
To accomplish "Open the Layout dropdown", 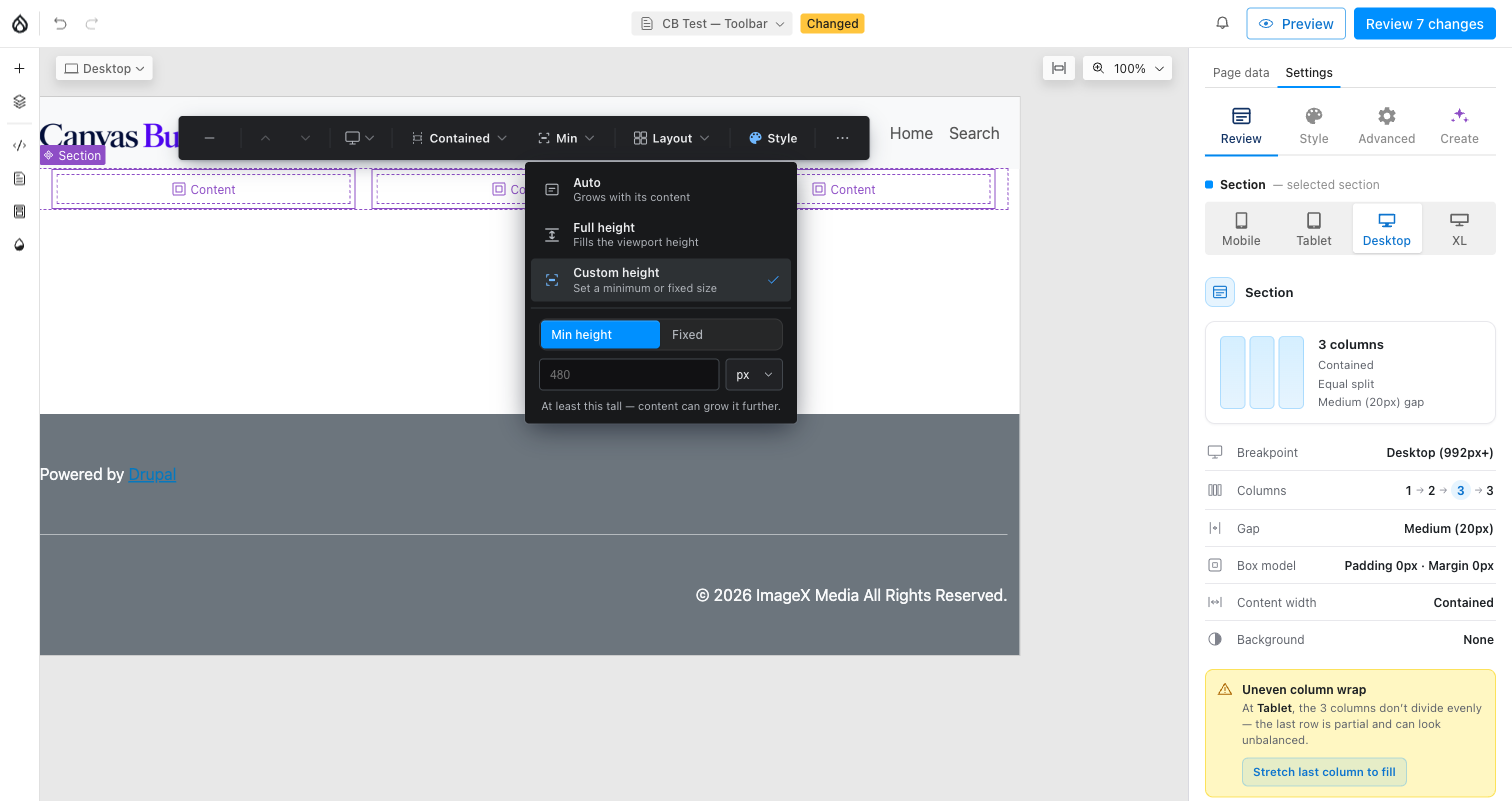I will pyautogui.click(x=672, y=138).
